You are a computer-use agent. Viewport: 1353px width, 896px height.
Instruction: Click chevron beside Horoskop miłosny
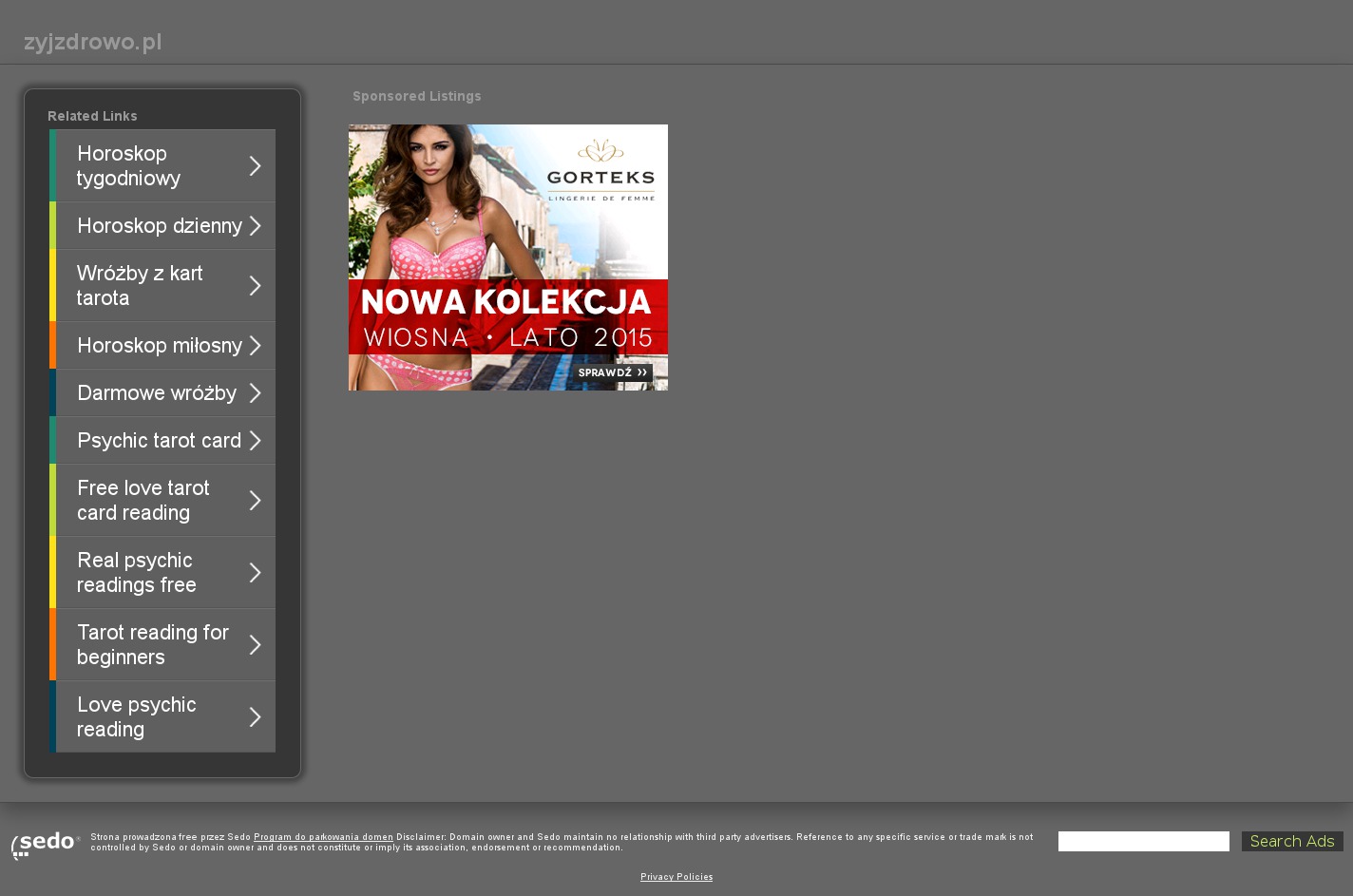coord(255,346)
